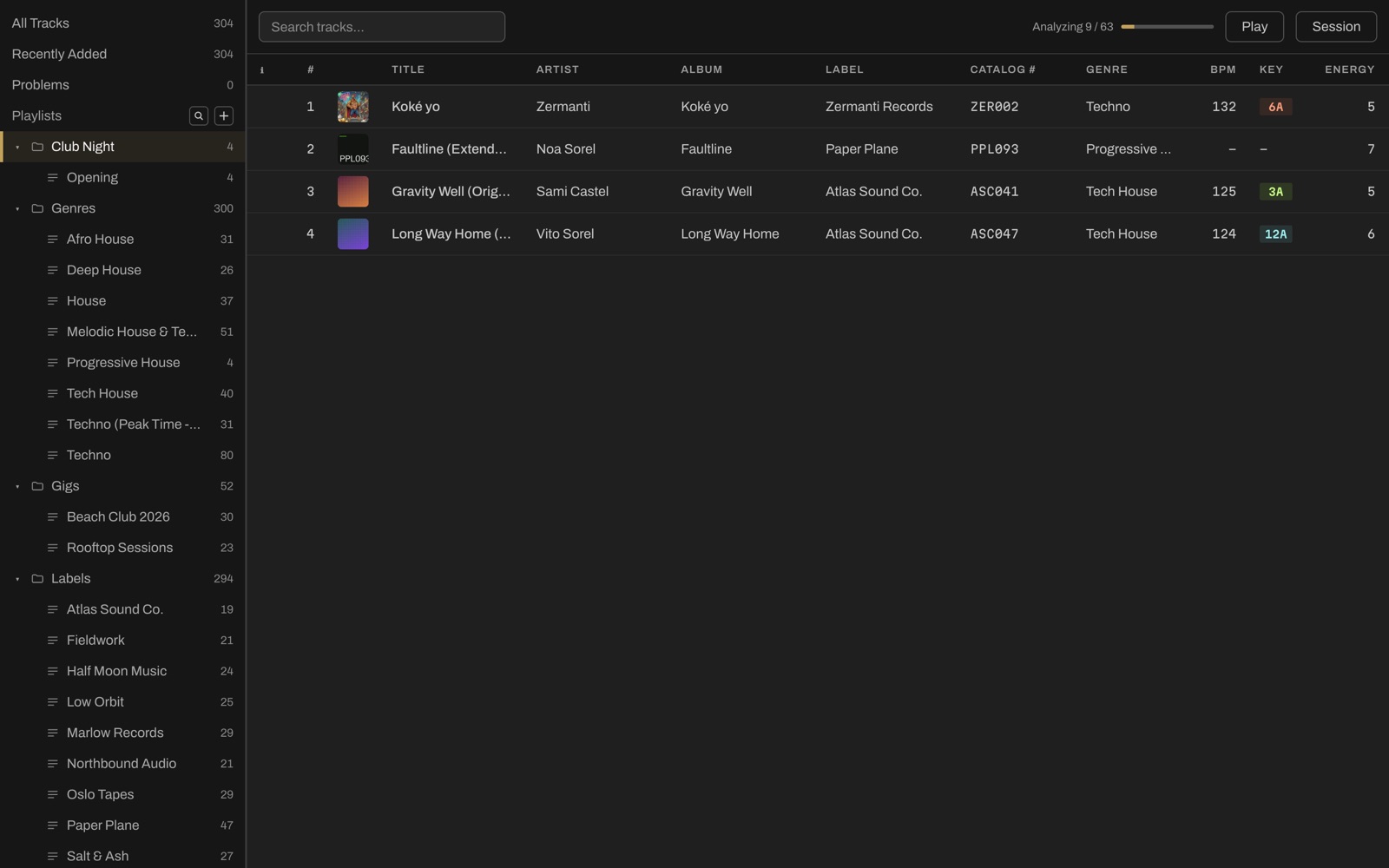The height and width of the screenshot is (868, 1389).
Task: Select the Half Moon Music playlist
Action: [122, 671]
